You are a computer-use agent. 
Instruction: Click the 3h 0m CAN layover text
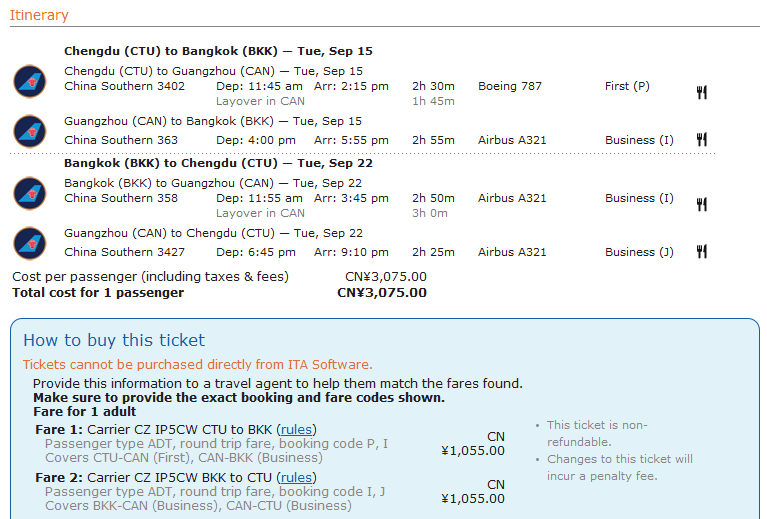point(430,213)
